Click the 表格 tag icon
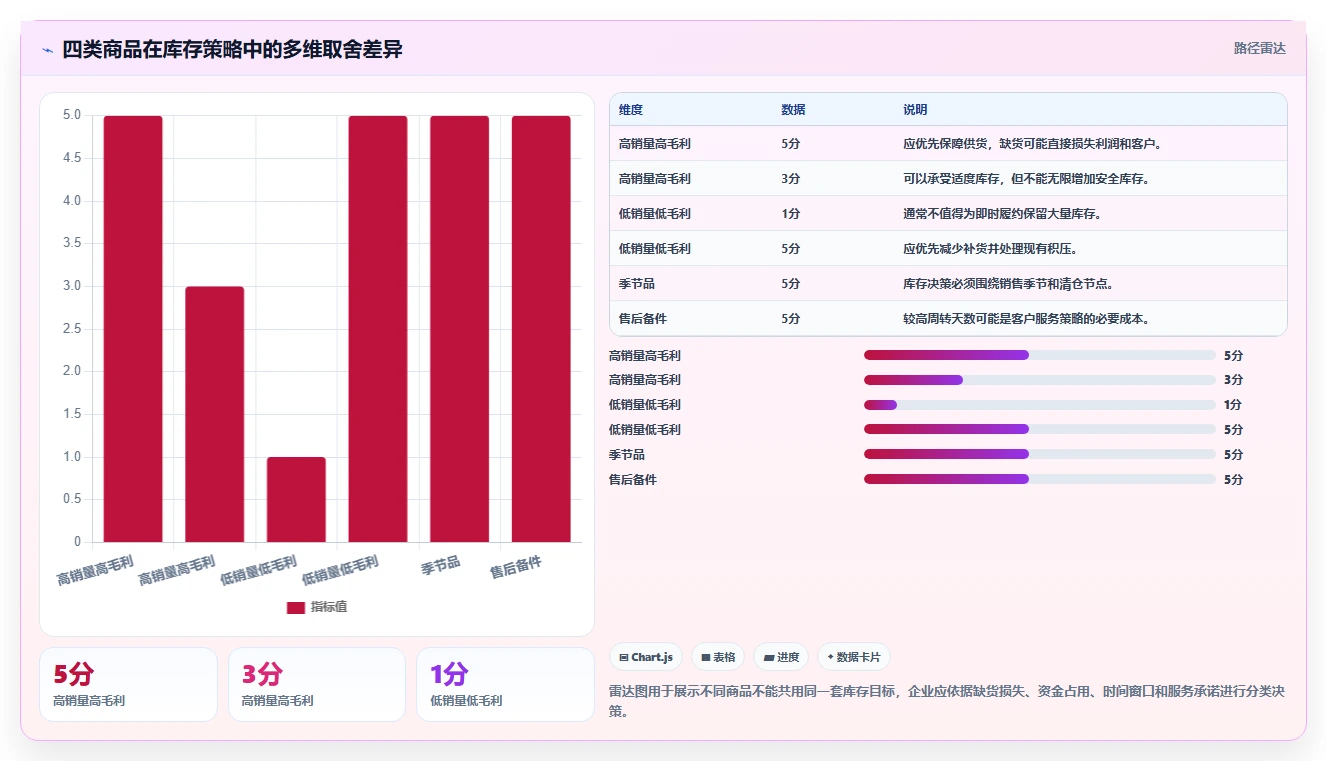This screenshot has height=761, width=1327. [706, 658]
